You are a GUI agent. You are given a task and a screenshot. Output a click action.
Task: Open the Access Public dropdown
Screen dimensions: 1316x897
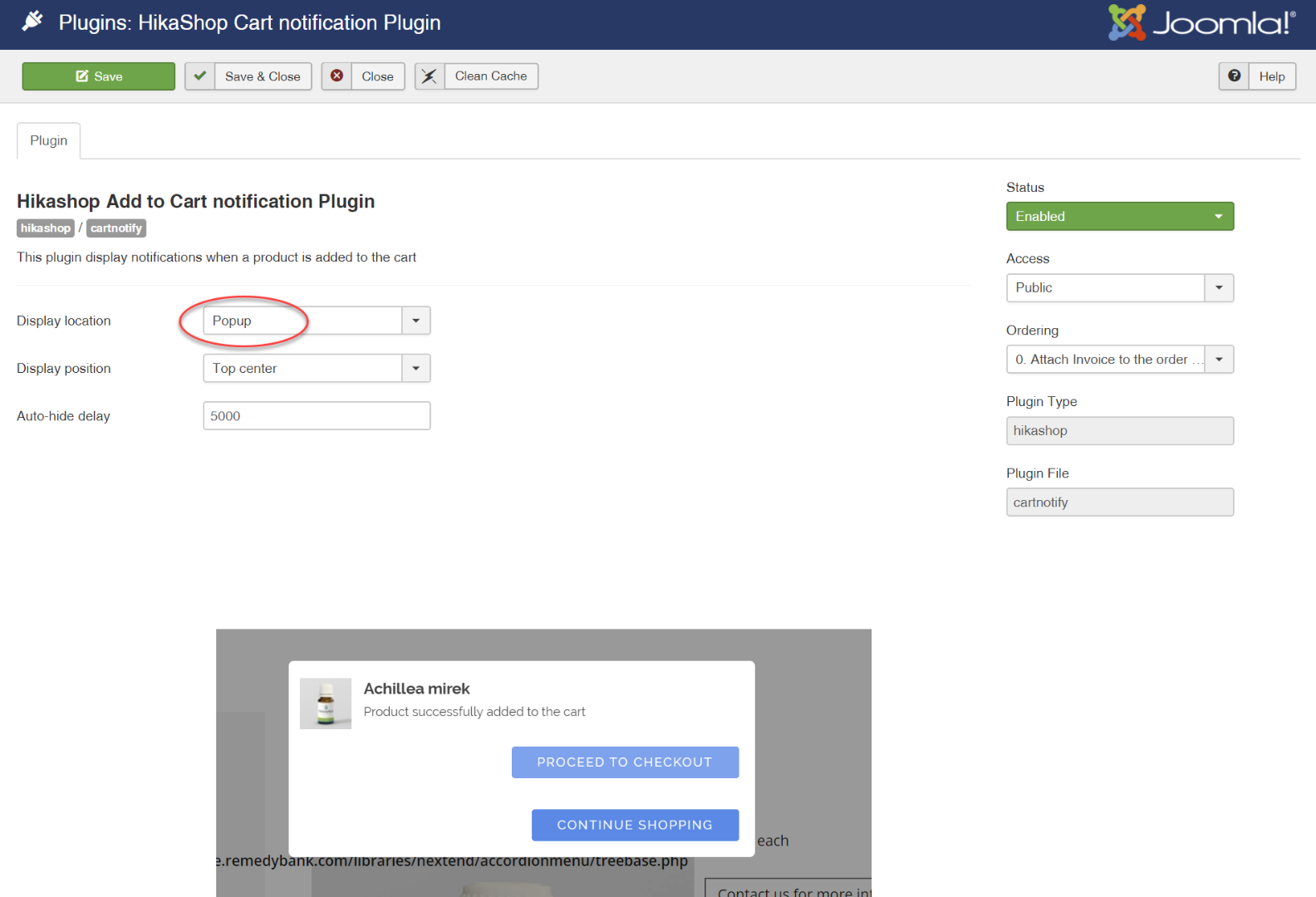[x=1120, y=287]
